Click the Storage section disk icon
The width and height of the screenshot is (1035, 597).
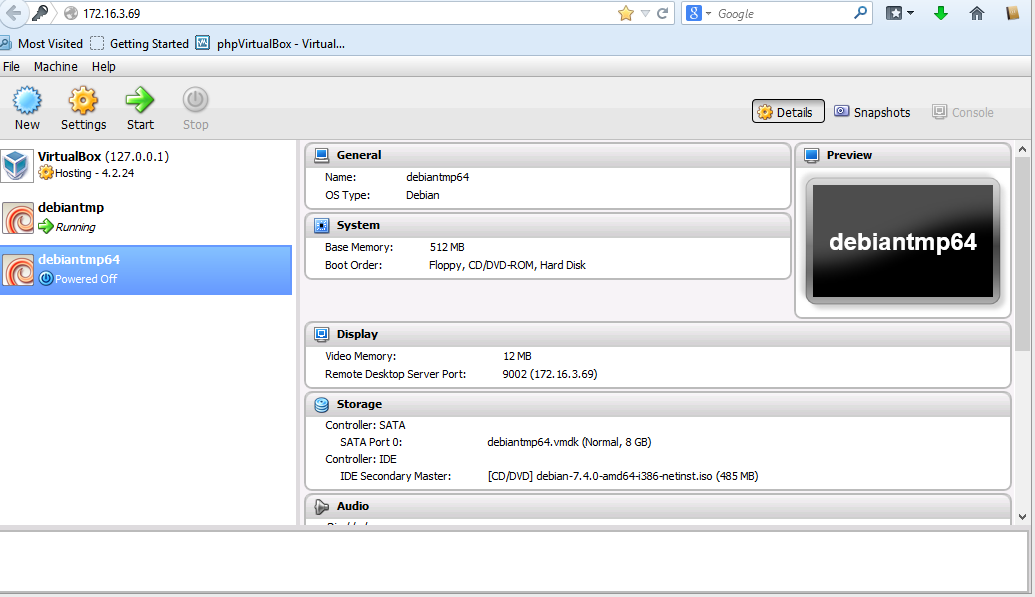click(x=321, y=404)
